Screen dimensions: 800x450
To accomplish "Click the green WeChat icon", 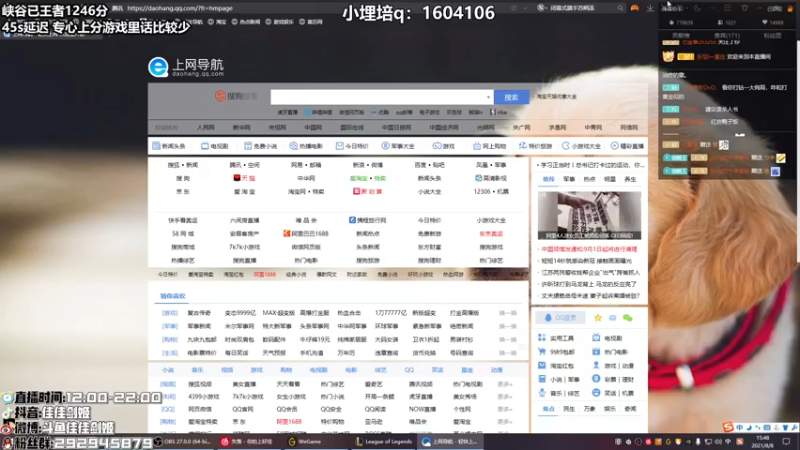I will coord(628,318).
